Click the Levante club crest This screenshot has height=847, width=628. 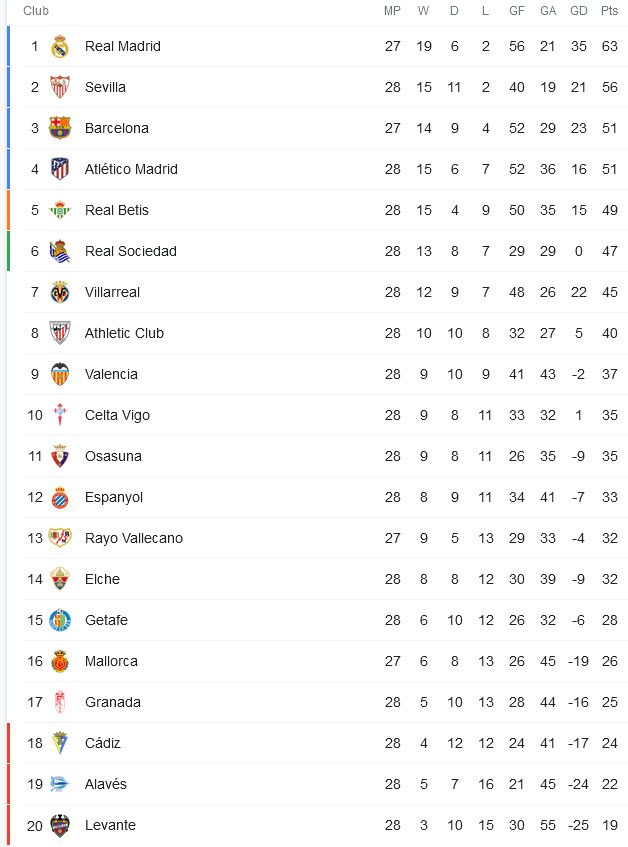coord(60,825)
